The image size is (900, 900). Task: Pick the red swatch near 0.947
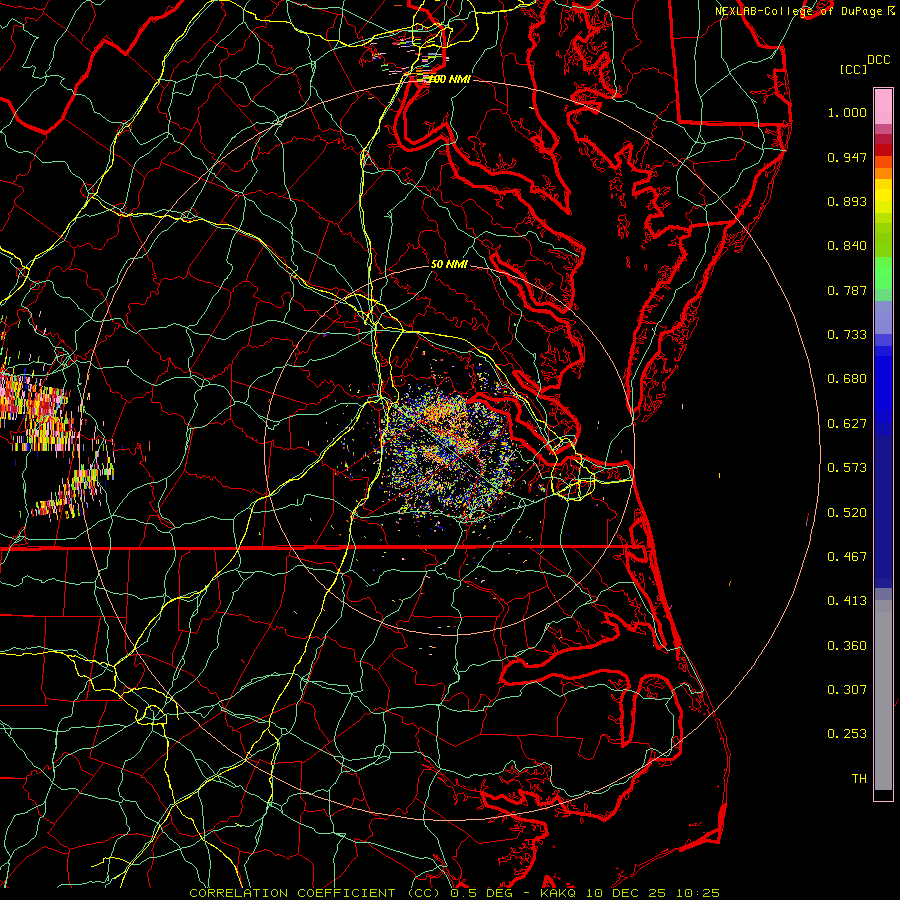[x=883, y=150]
